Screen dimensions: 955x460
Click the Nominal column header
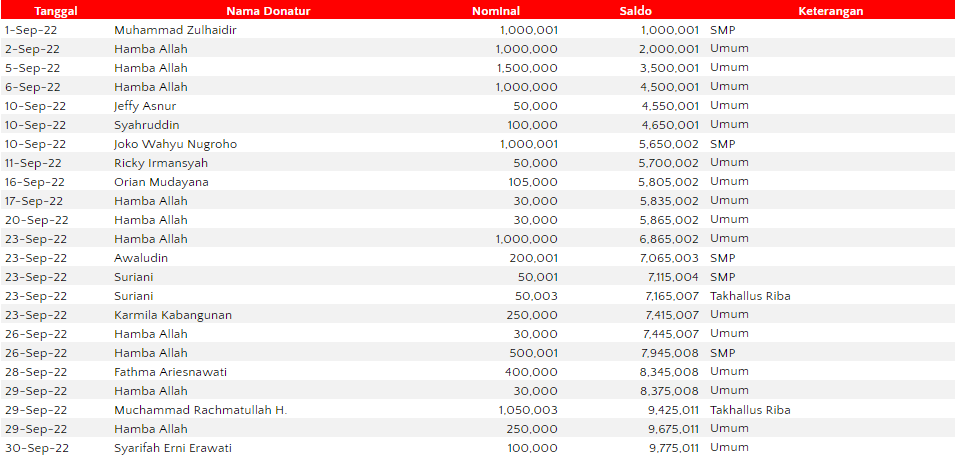click(496, 11)
